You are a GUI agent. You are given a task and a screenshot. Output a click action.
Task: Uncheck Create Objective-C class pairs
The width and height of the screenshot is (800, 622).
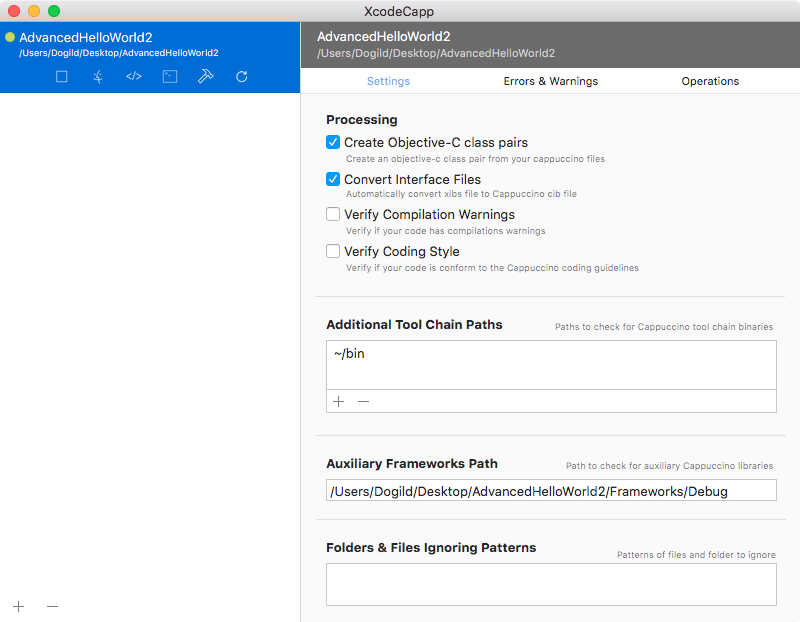coord(333,142)
